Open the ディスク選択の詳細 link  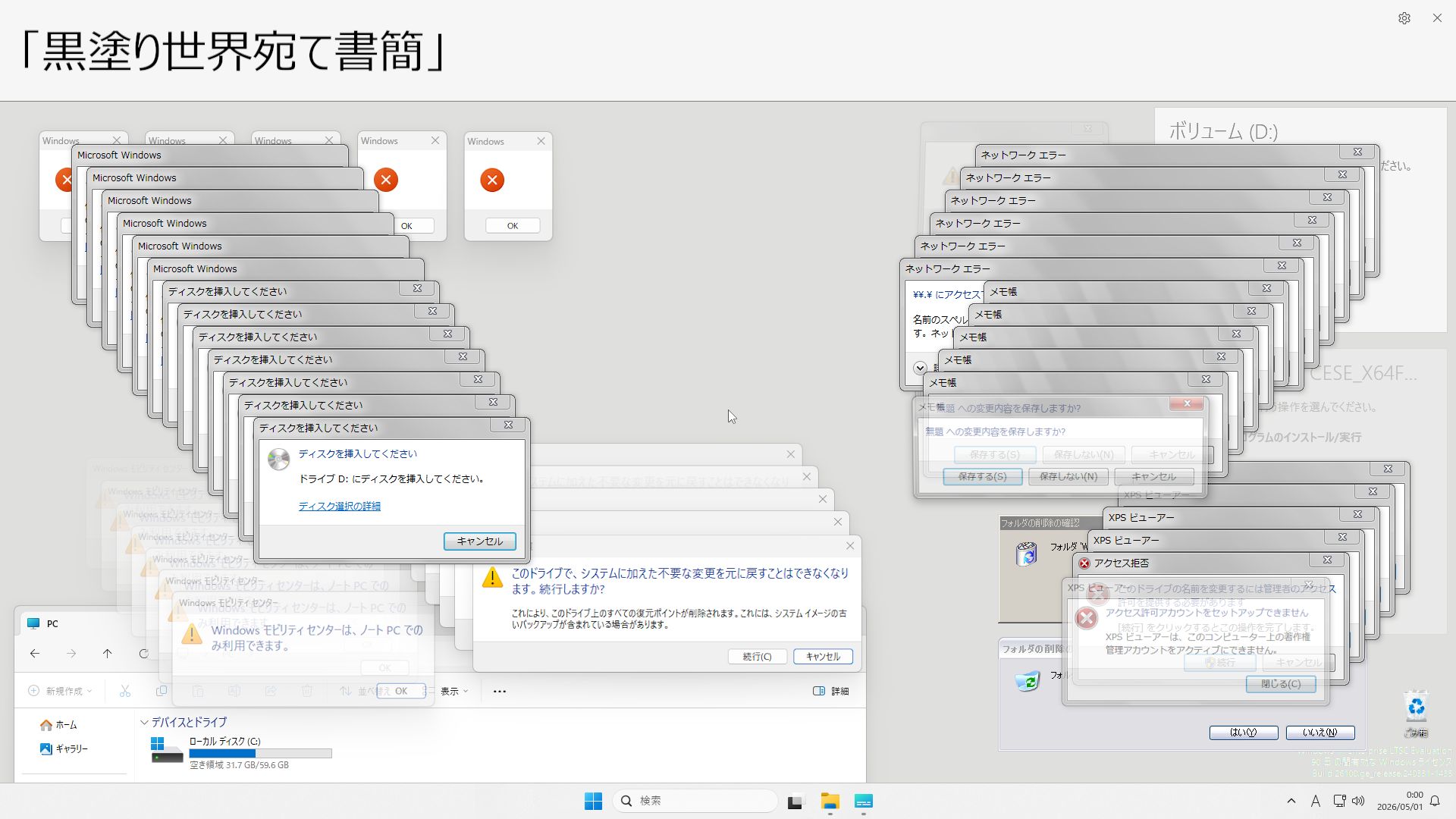point(339,507)
